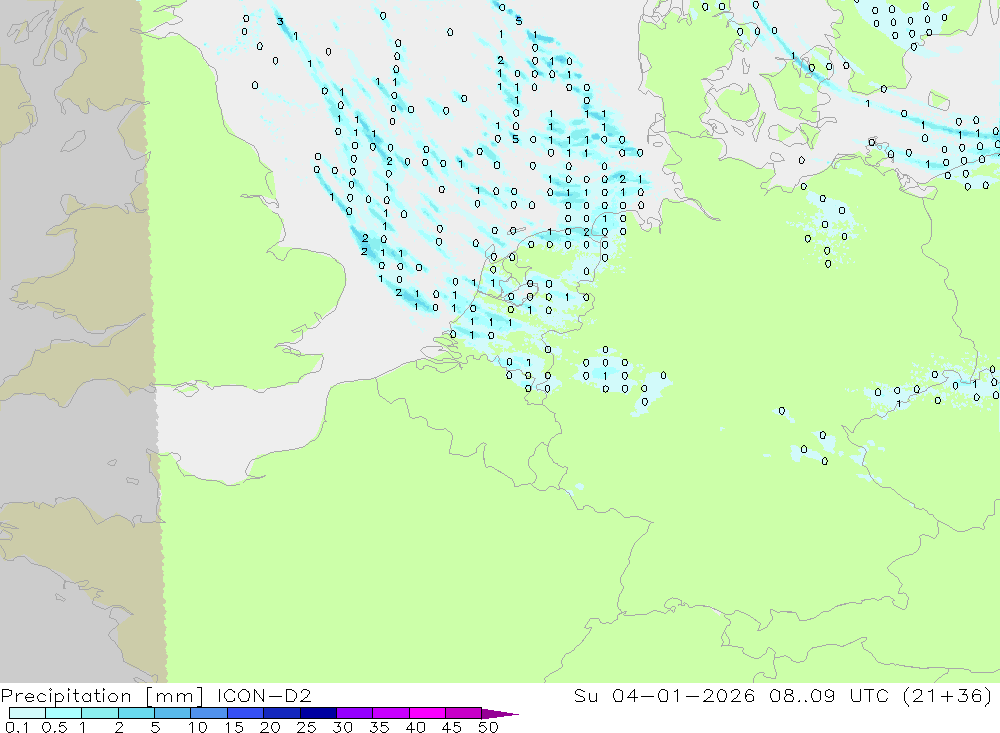Click the 0.5–1 mm legend swatch
This screenshot has height=733, width=1000.
coord(64,713)
